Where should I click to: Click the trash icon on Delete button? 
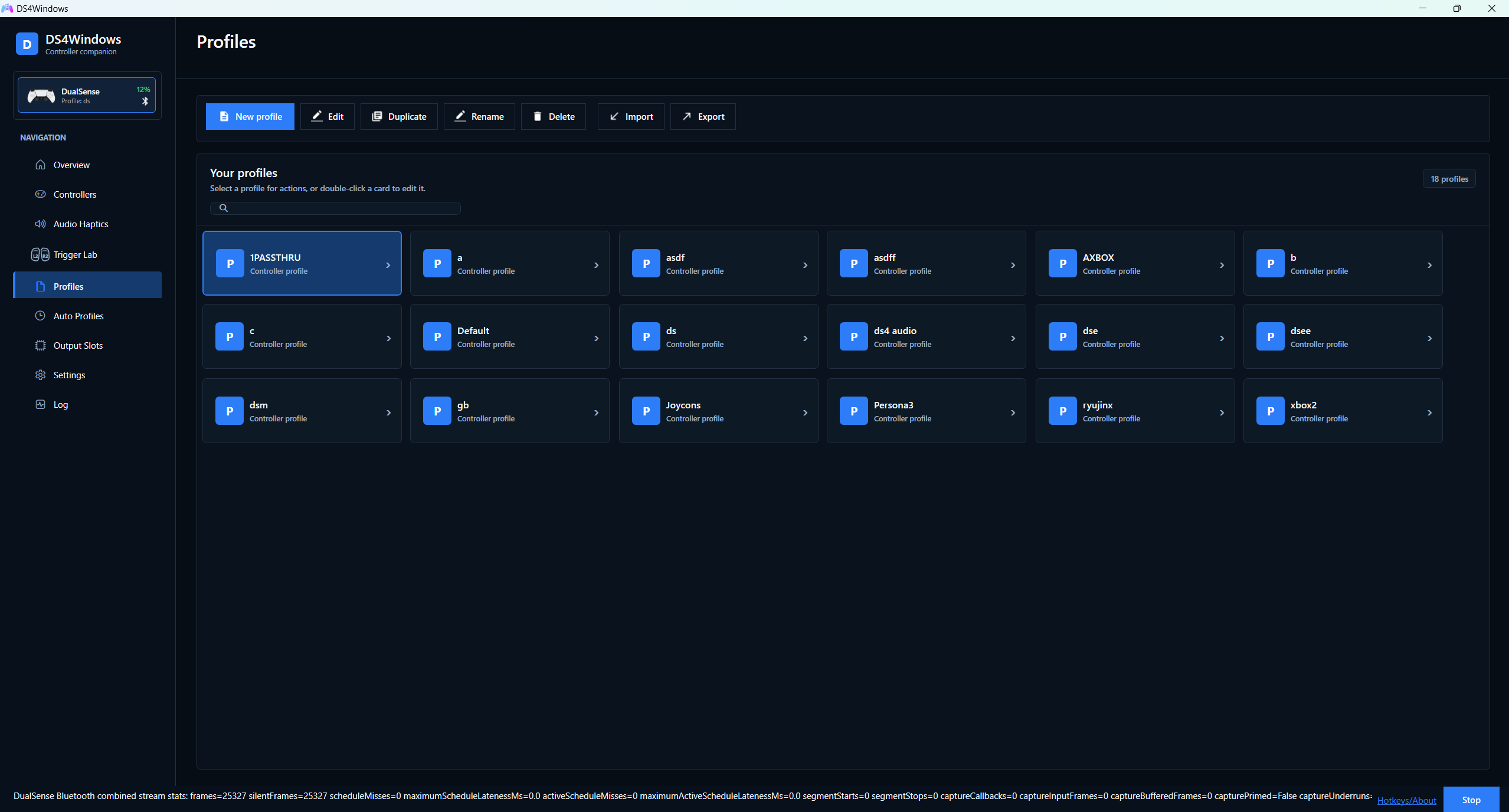pyautogui.click(x=537, y=116)
